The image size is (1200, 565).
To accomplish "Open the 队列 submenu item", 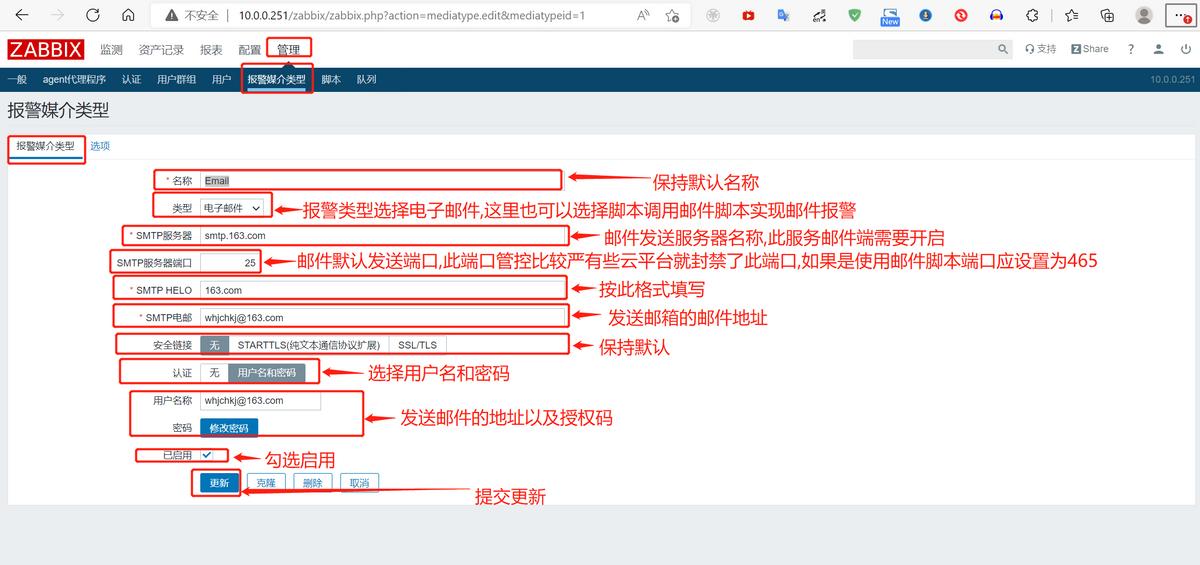I will click(x=367, y=80).
